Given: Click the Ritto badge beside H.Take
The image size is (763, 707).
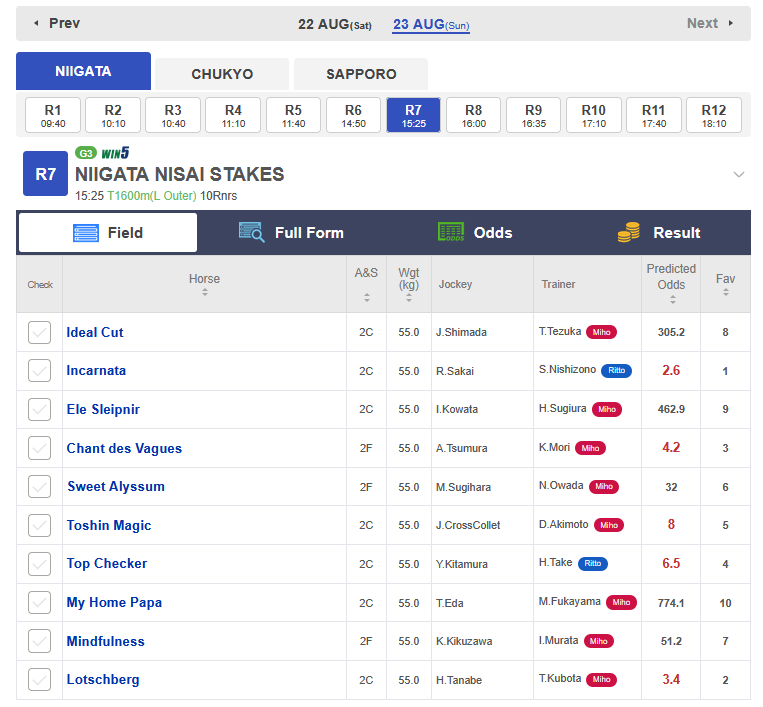Looking at the screenshot, I should click(x=593, y=563).
